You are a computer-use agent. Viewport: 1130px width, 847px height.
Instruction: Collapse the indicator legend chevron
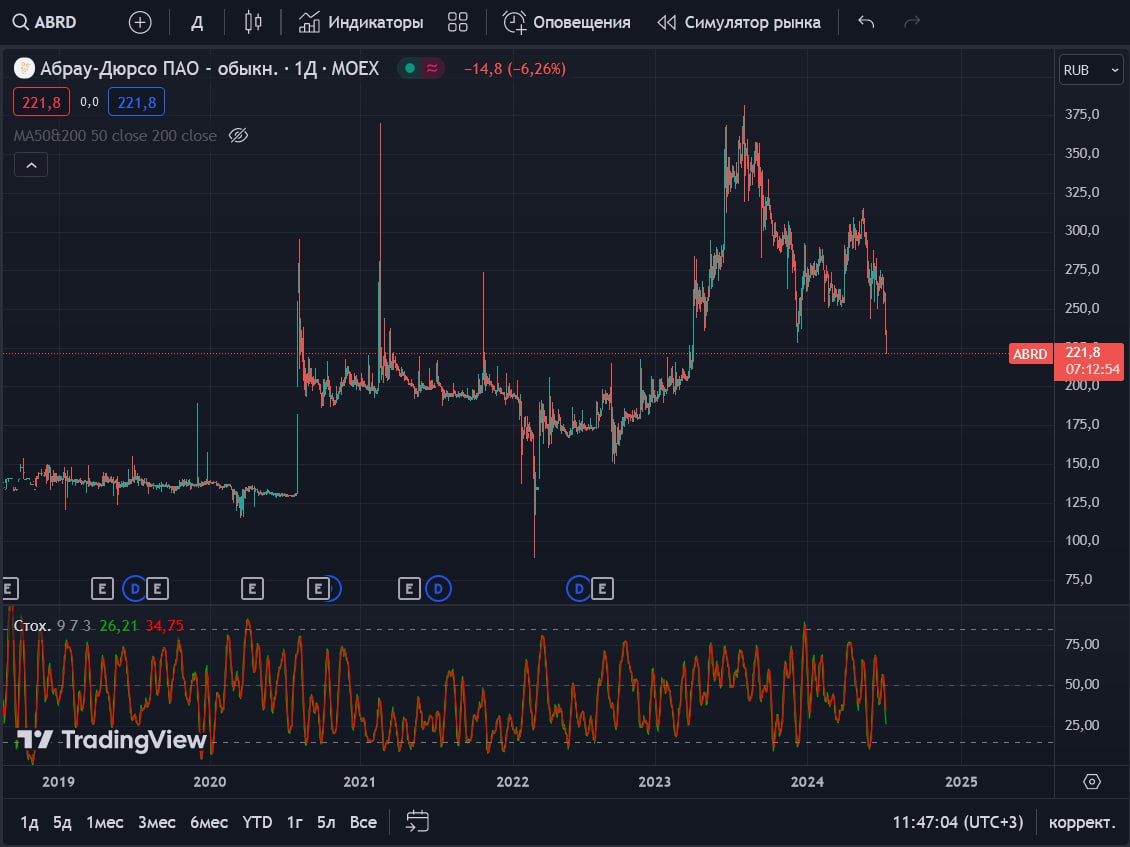coord(31,165)
